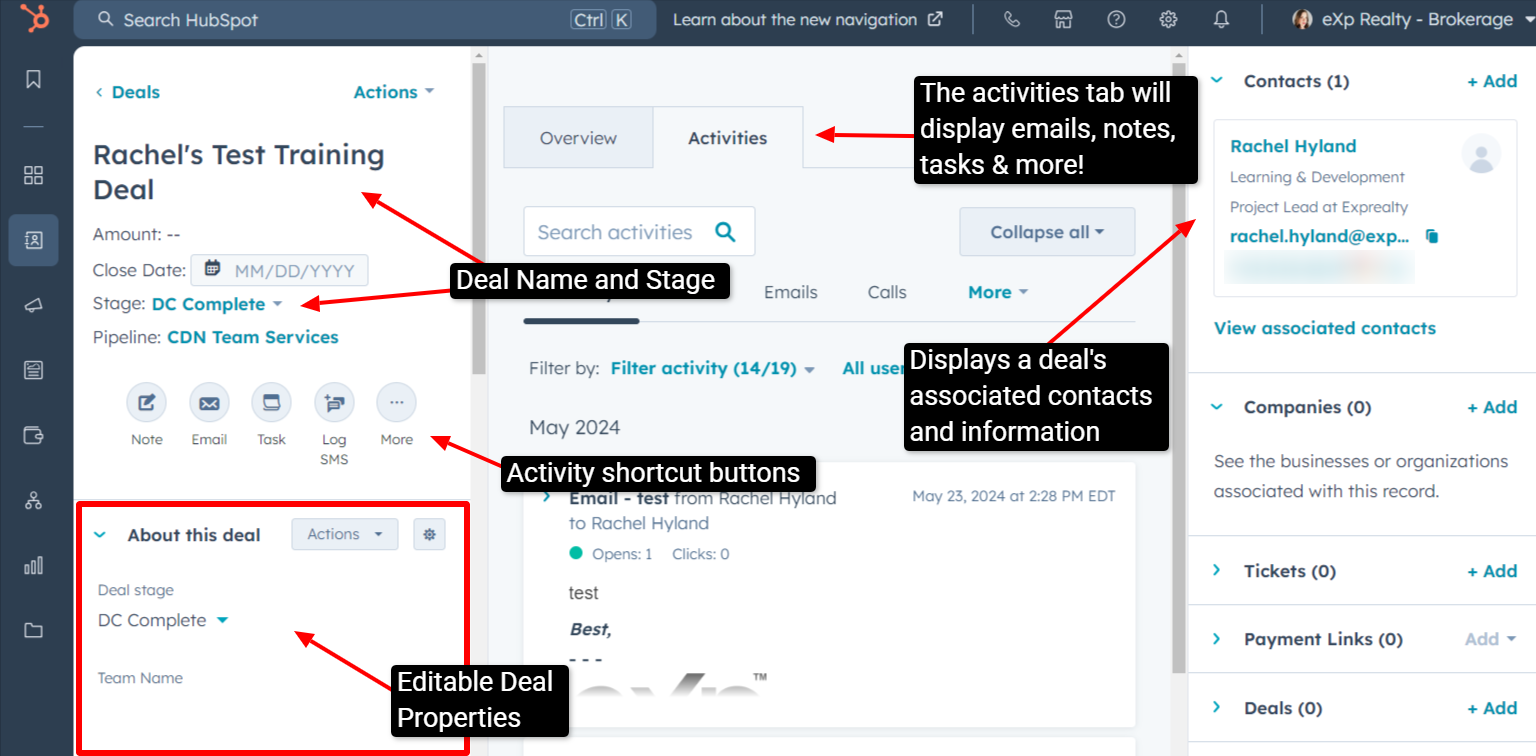Open the Help question mark icon

[x=1116, y=19]
